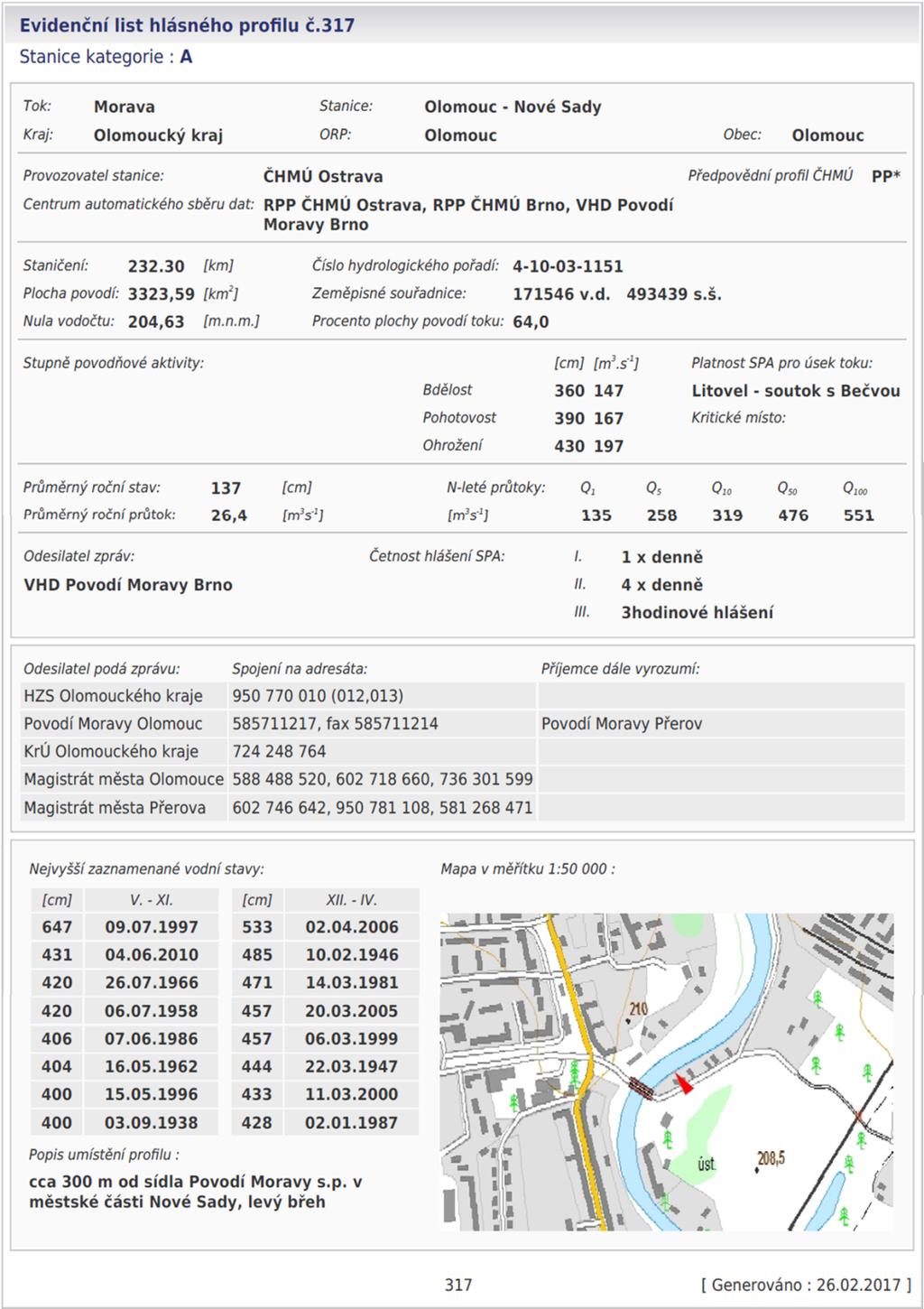The height and width of the screenshot is (1309, 924).
Task: Select the longitude "171546 v.d."
Action: pyautogui.click(x=561, y=294)
